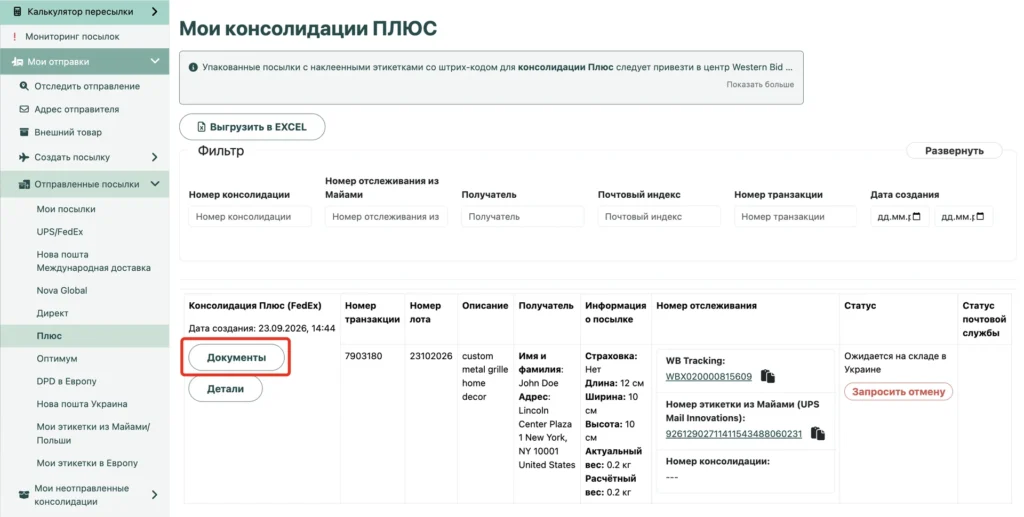Click Развернуть to expand the filter
This screenshot has width=1024, height=517.
pyautogui.click(x=954, y=151)
